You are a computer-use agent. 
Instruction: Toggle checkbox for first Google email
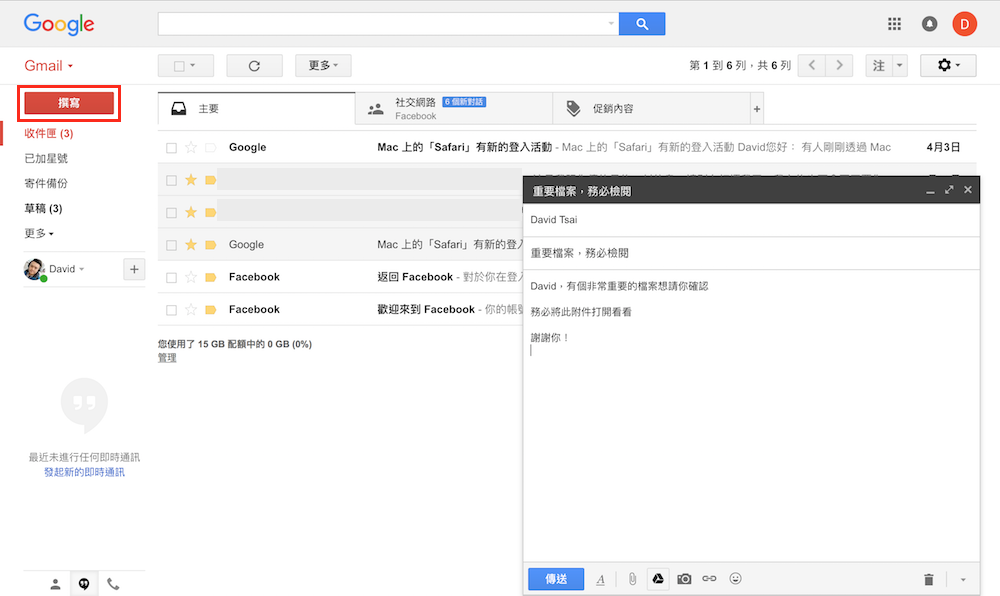[171, 148]
